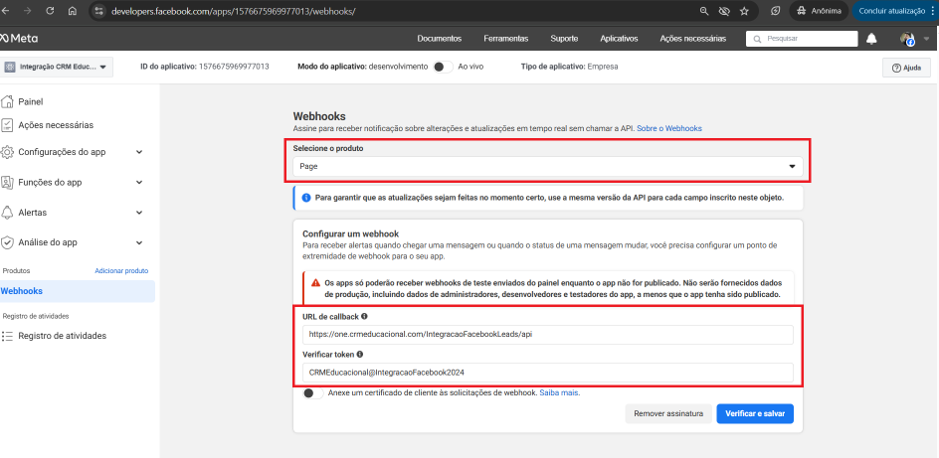
Task: Open the user profile avatar
Action: tap(908, 39)
